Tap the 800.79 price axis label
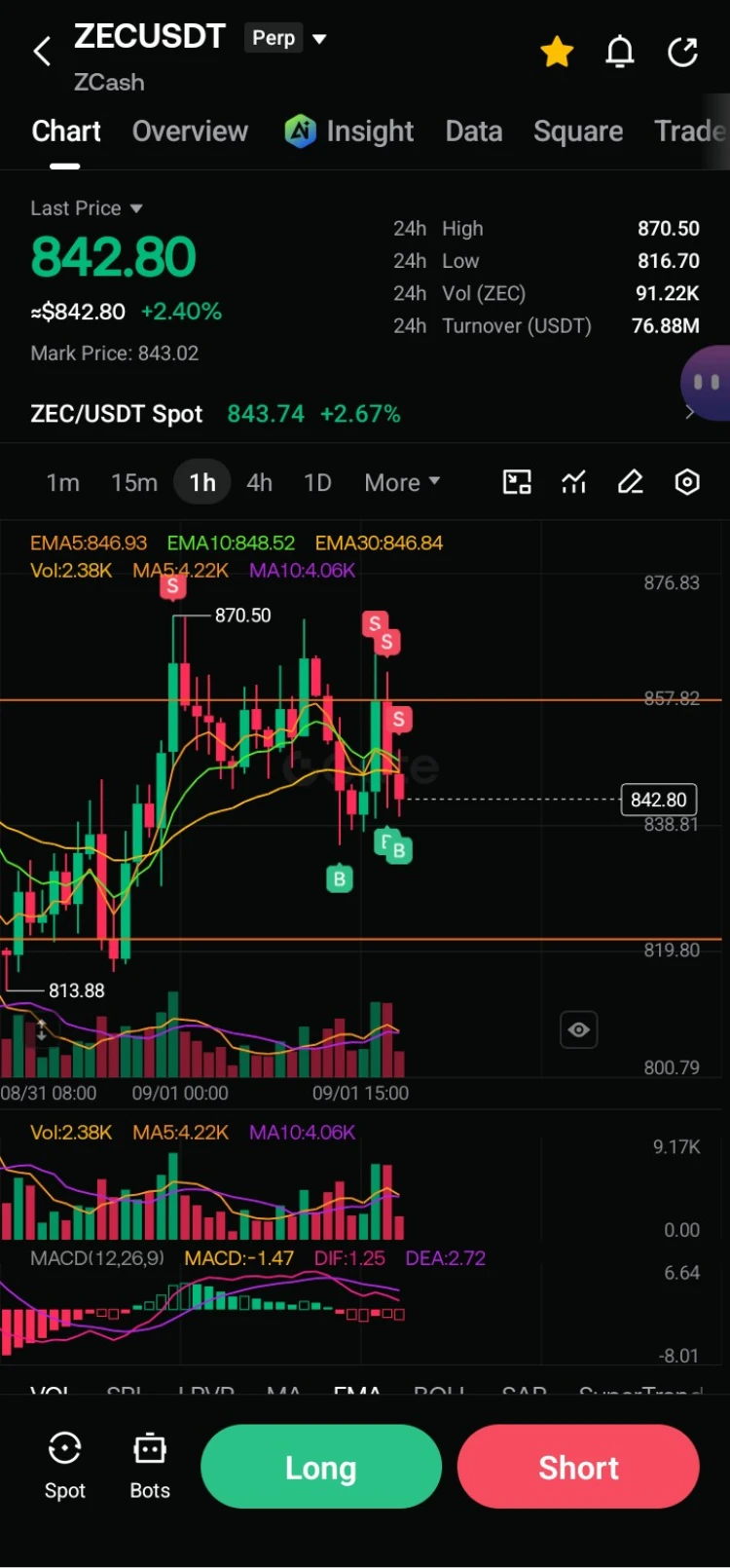This screenshot has width=730, height=1568. pos(672,1067)
